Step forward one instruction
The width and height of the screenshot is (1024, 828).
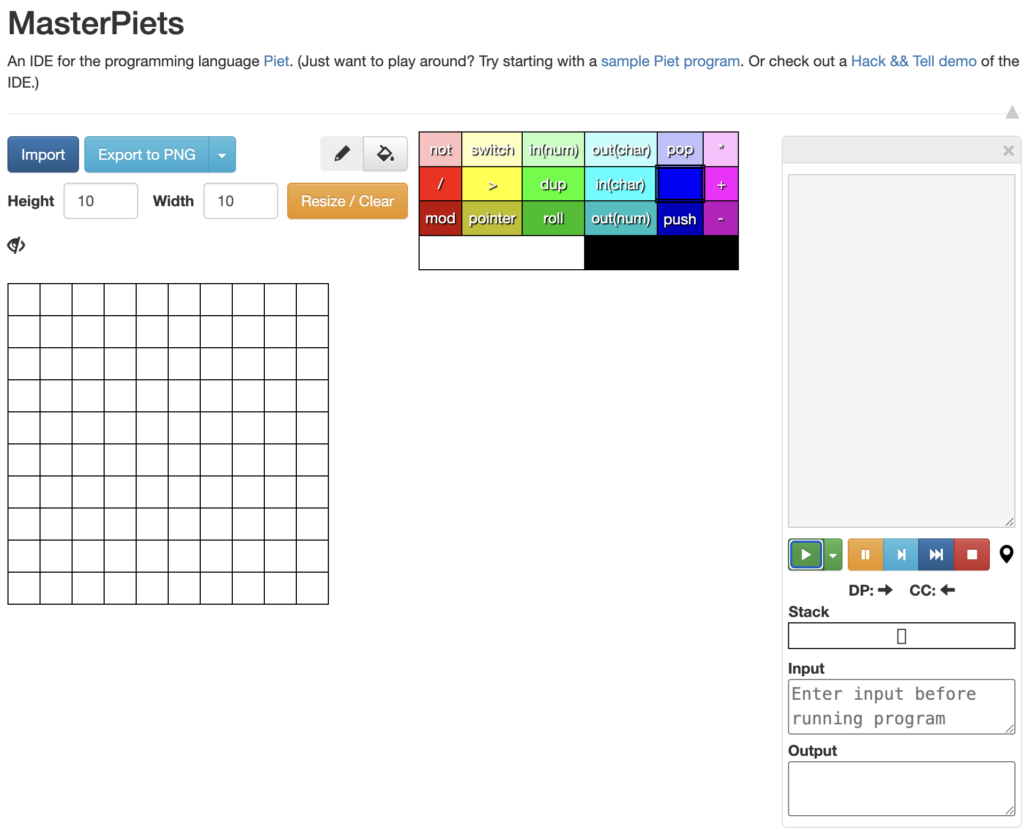901,554
